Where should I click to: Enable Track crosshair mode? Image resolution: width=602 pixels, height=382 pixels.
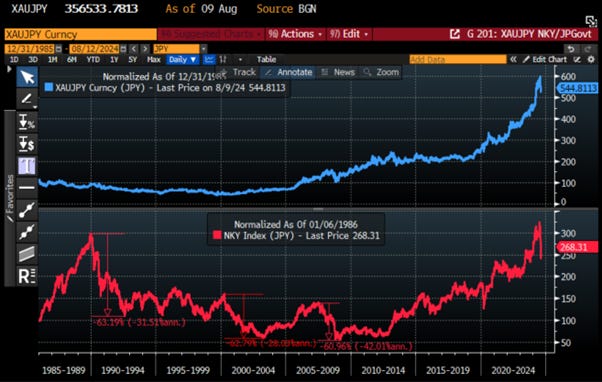click(238, 72)
